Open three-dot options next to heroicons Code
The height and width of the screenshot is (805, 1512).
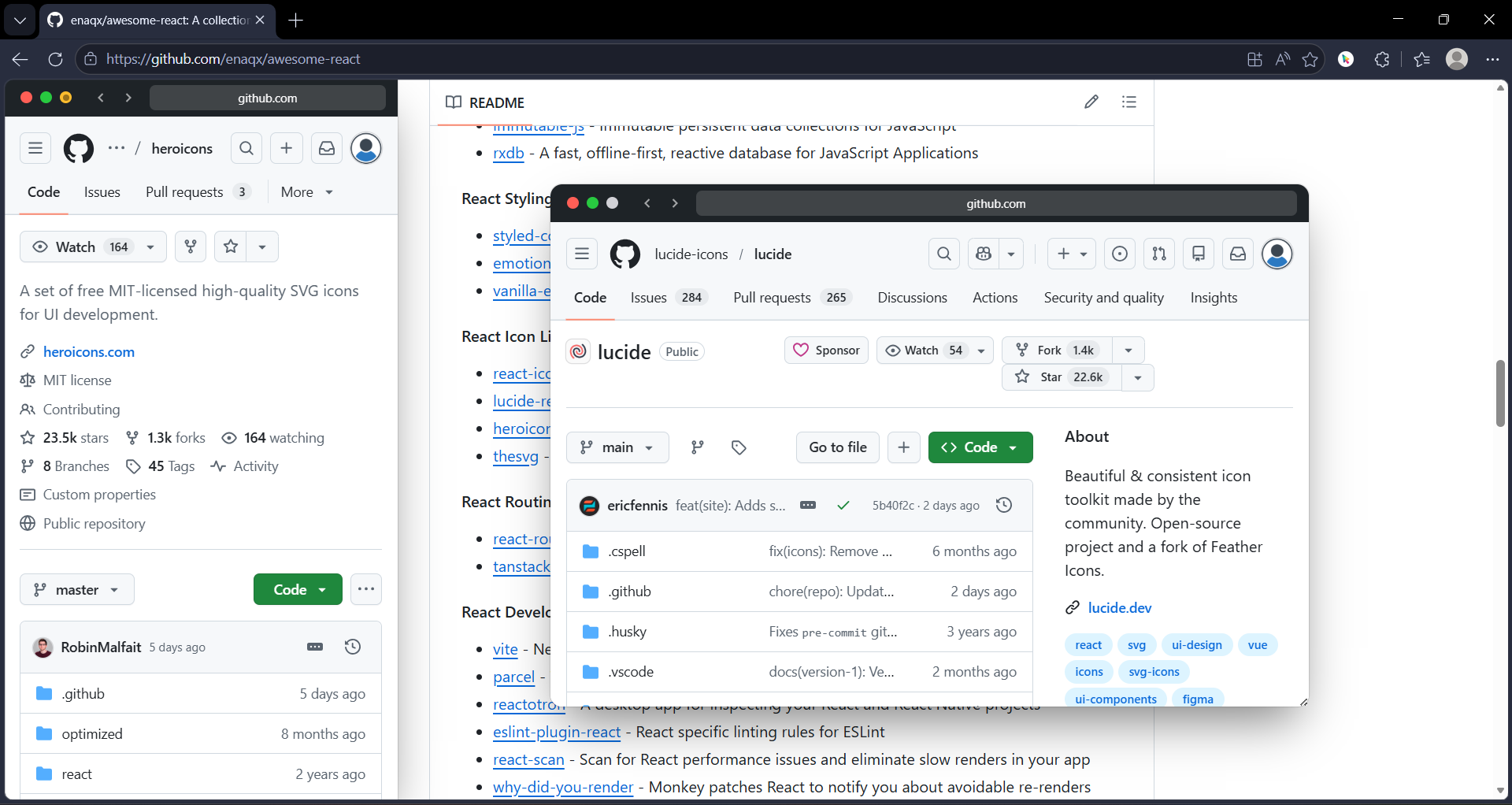click(366, 589)
